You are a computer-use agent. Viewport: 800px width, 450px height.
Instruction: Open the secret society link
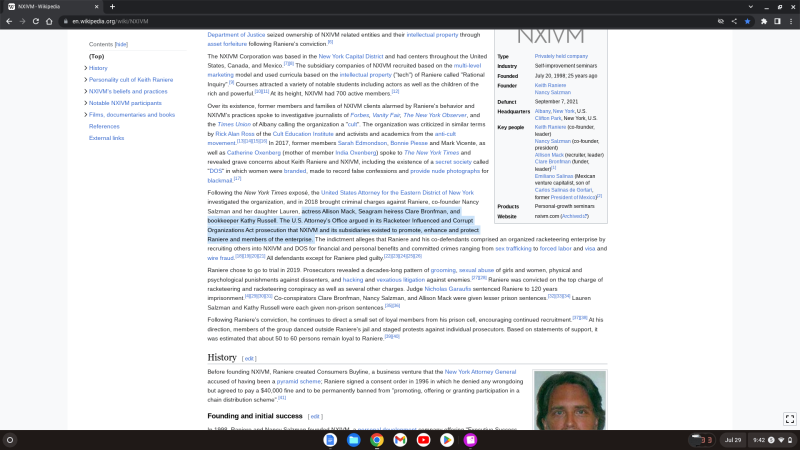(453, 162)
